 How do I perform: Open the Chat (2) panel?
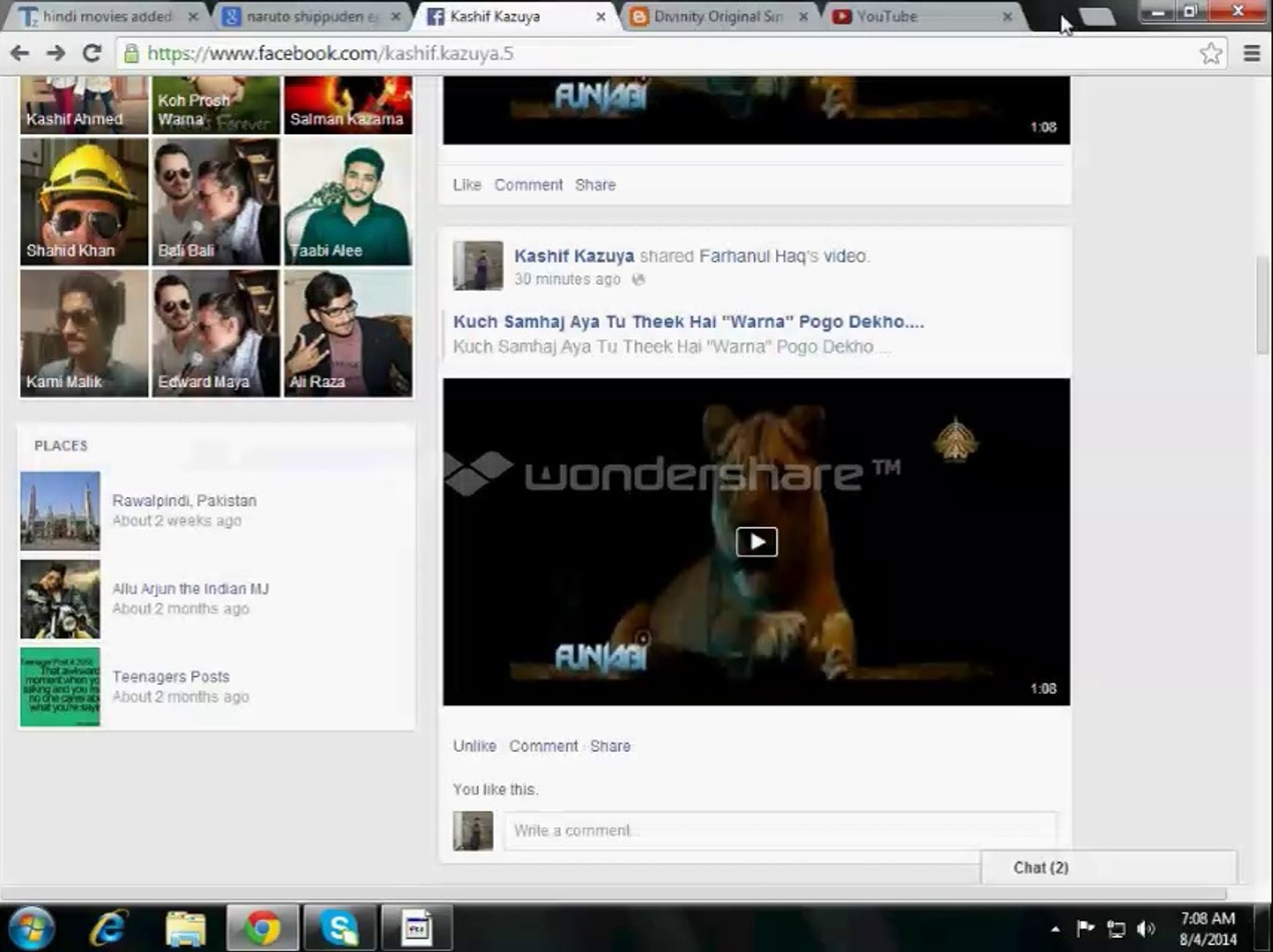pyautogui.click(x=1109, y=868)
